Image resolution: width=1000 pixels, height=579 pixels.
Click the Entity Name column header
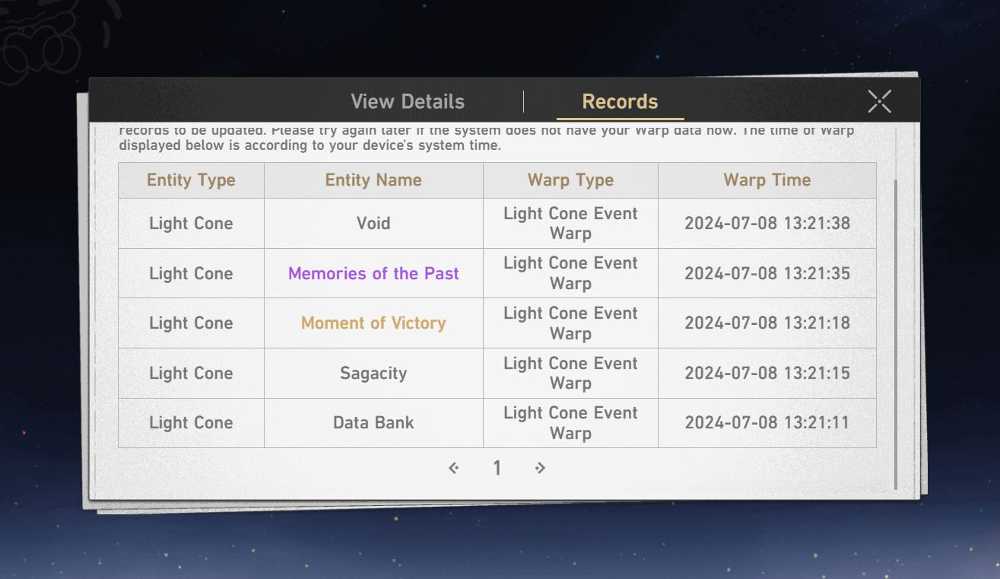pos(374,180)
